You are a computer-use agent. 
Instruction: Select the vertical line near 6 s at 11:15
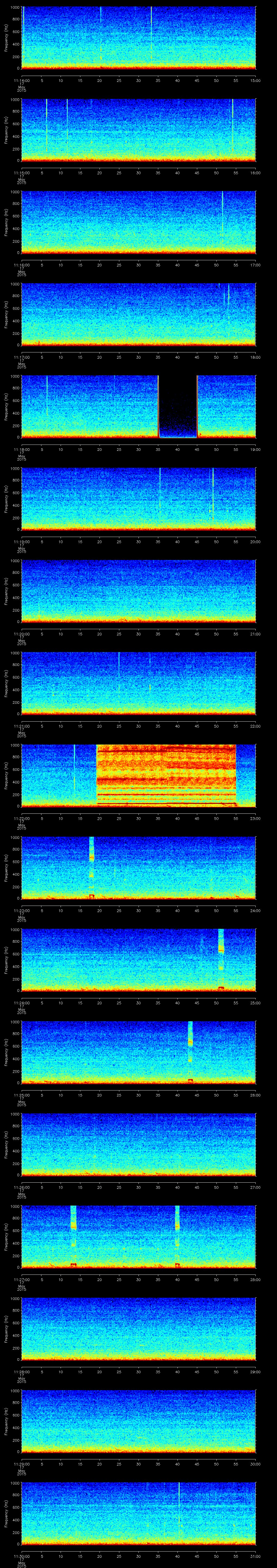click(46, 128)
